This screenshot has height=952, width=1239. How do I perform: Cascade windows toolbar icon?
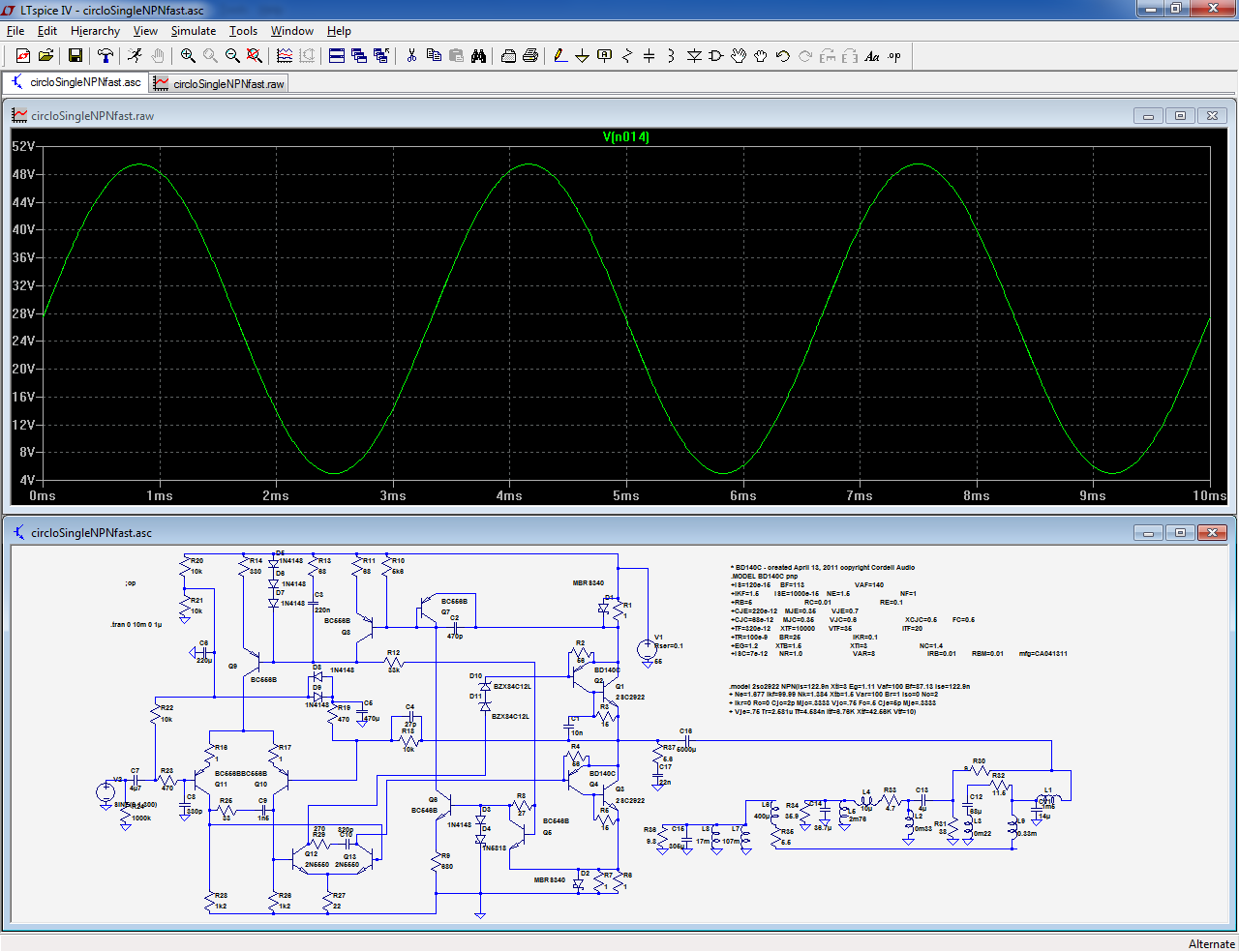pyautogui.click(x=359, y=56)
